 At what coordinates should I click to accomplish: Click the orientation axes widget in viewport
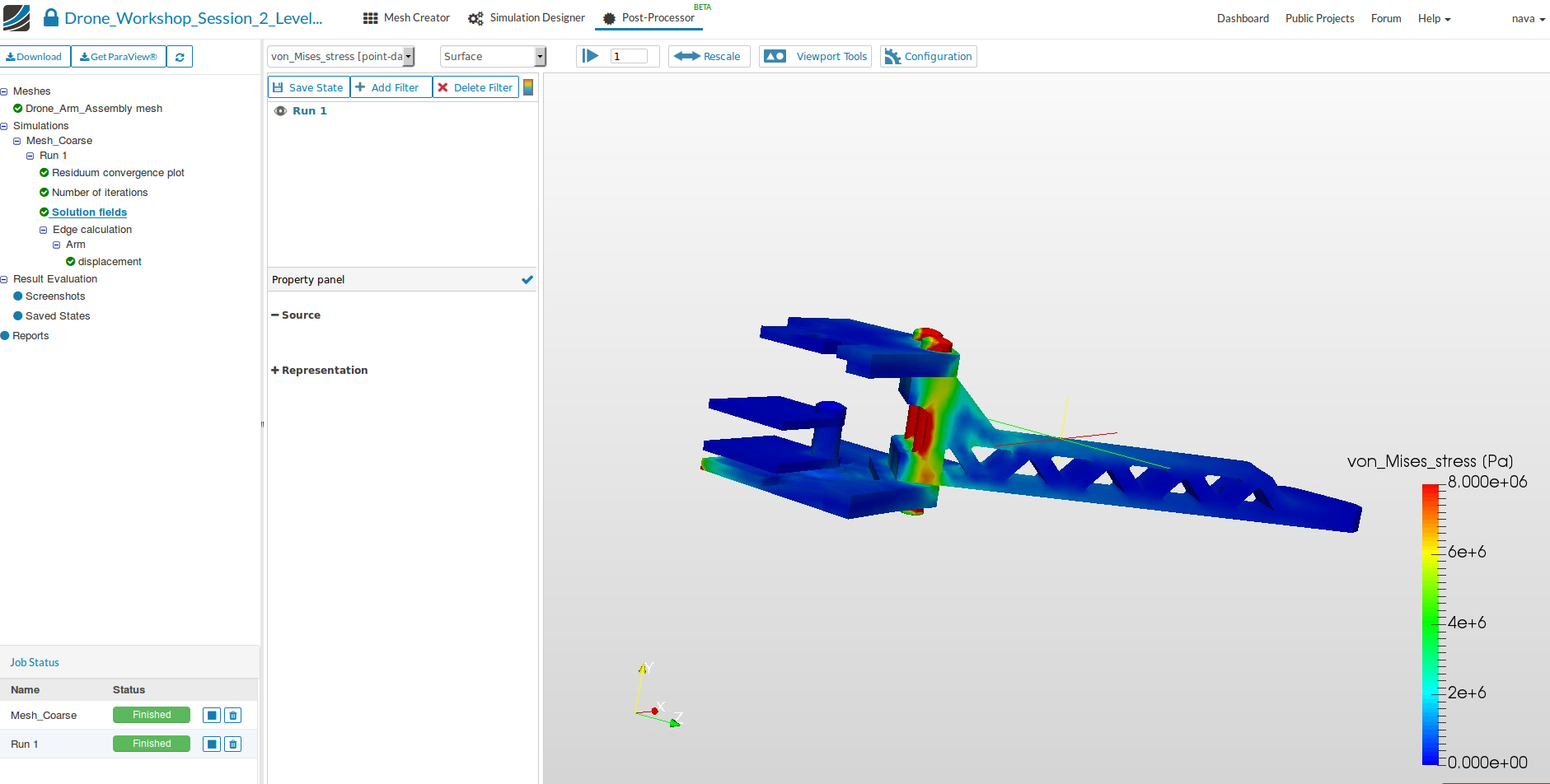(658, 696)
